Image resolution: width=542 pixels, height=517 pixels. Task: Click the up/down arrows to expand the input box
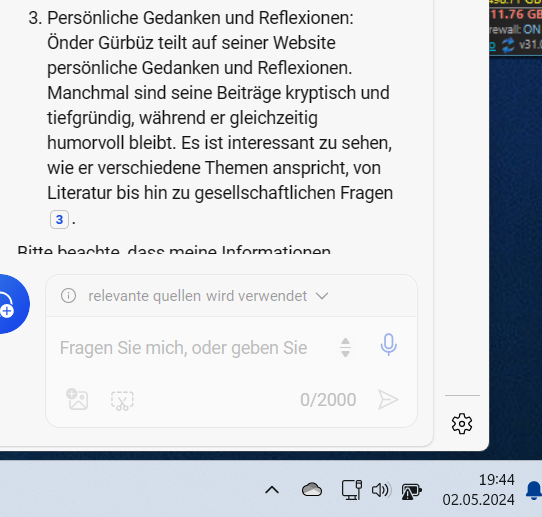[345, 347]
